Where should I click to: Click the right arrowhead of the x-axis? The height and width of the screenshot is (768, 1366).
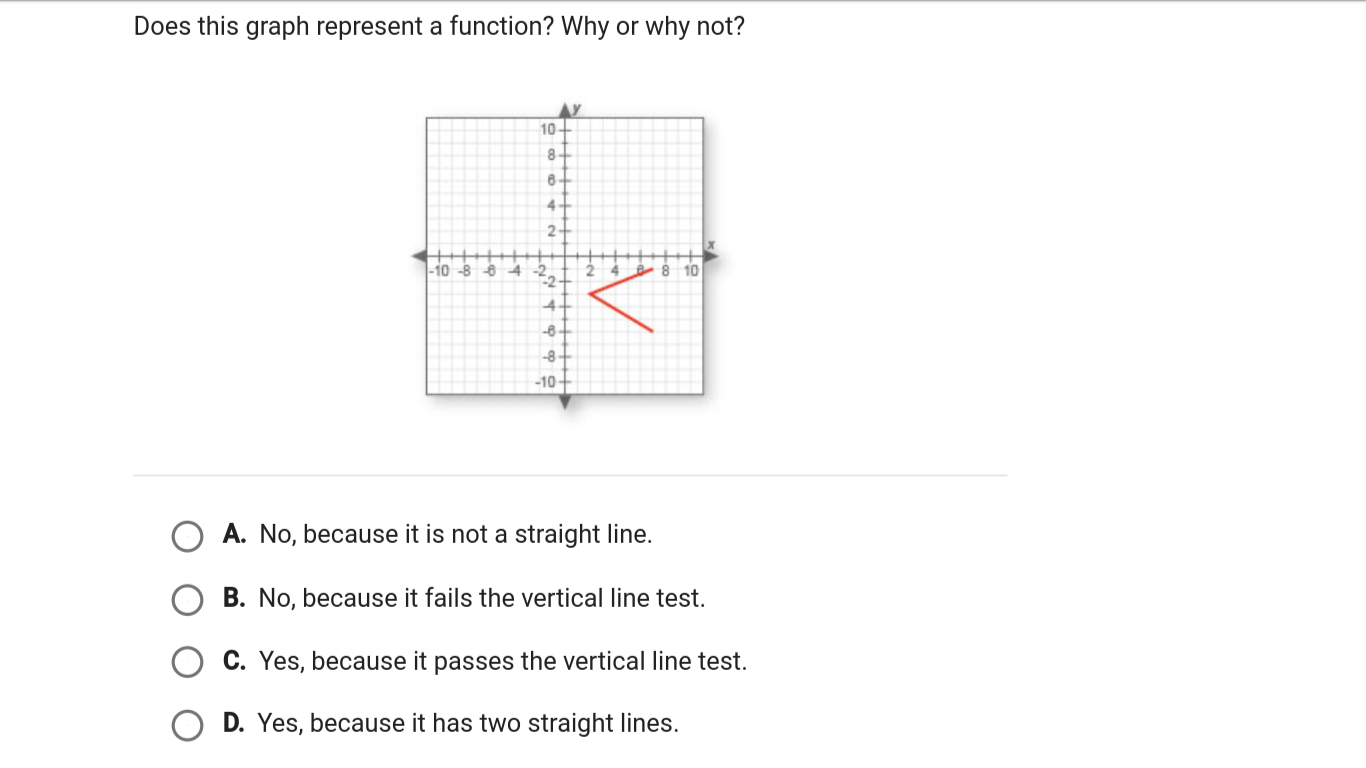coord(711,256)
